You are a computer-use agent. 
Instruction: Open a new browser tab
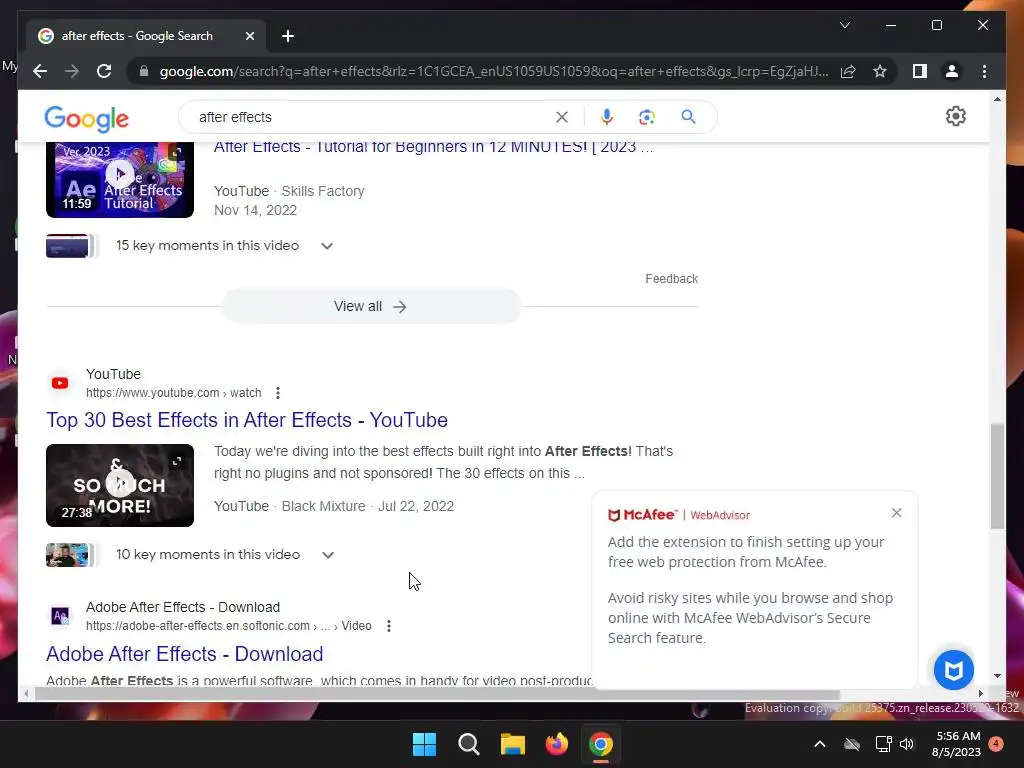288,36
